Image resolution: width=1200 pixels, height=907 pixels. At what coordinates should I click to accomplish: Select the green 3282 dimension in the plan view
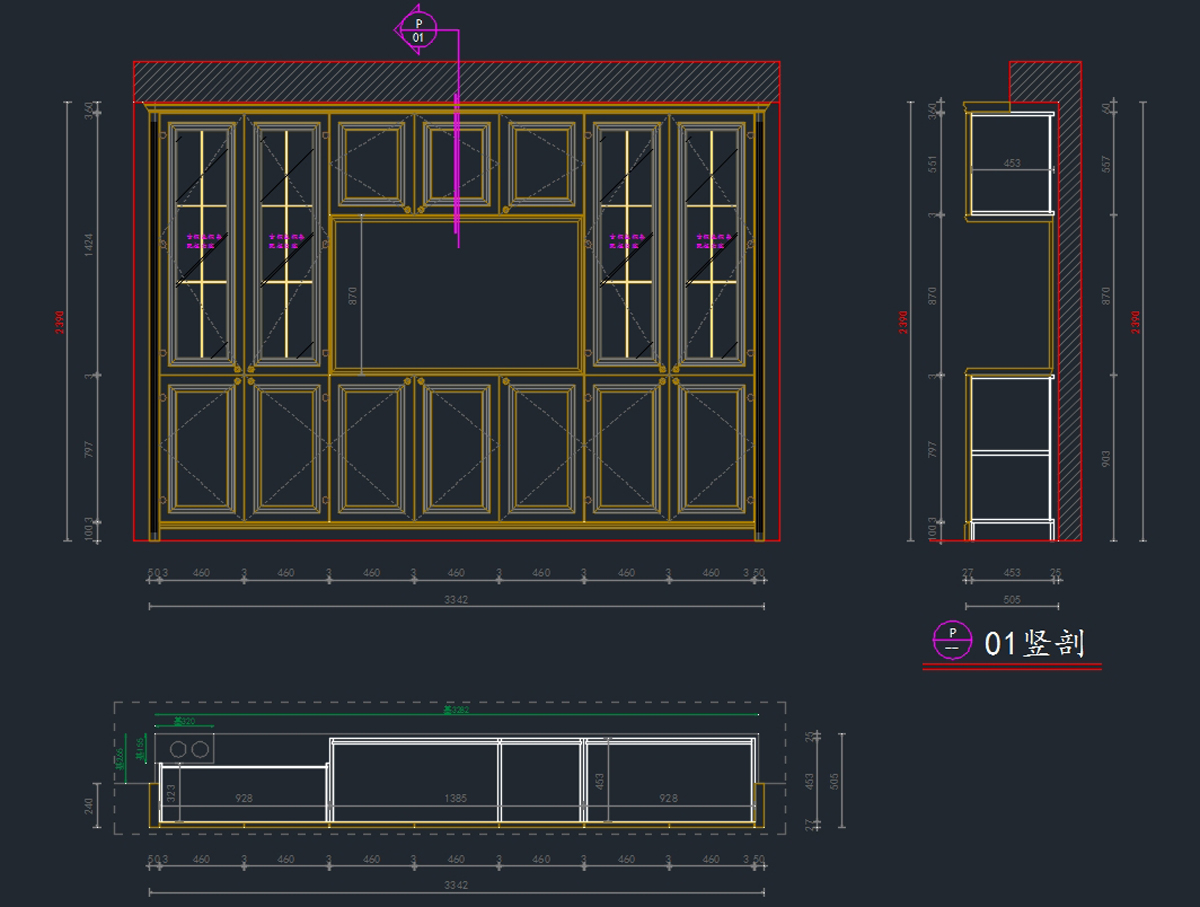point(455,711)
